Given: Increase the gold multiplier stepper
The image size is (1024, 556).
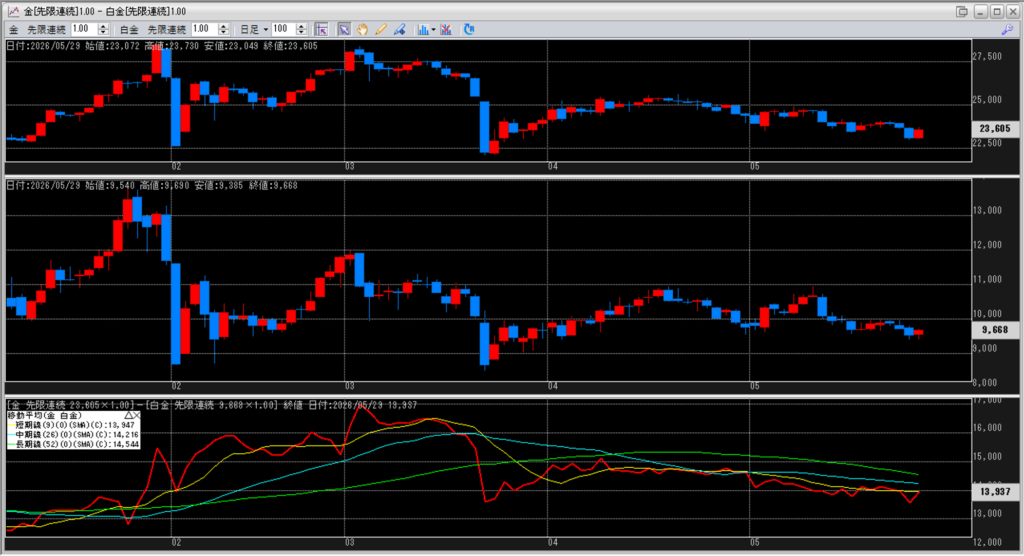Looking at the screenshot, I should pyautogui.click(x=103, y=26).
